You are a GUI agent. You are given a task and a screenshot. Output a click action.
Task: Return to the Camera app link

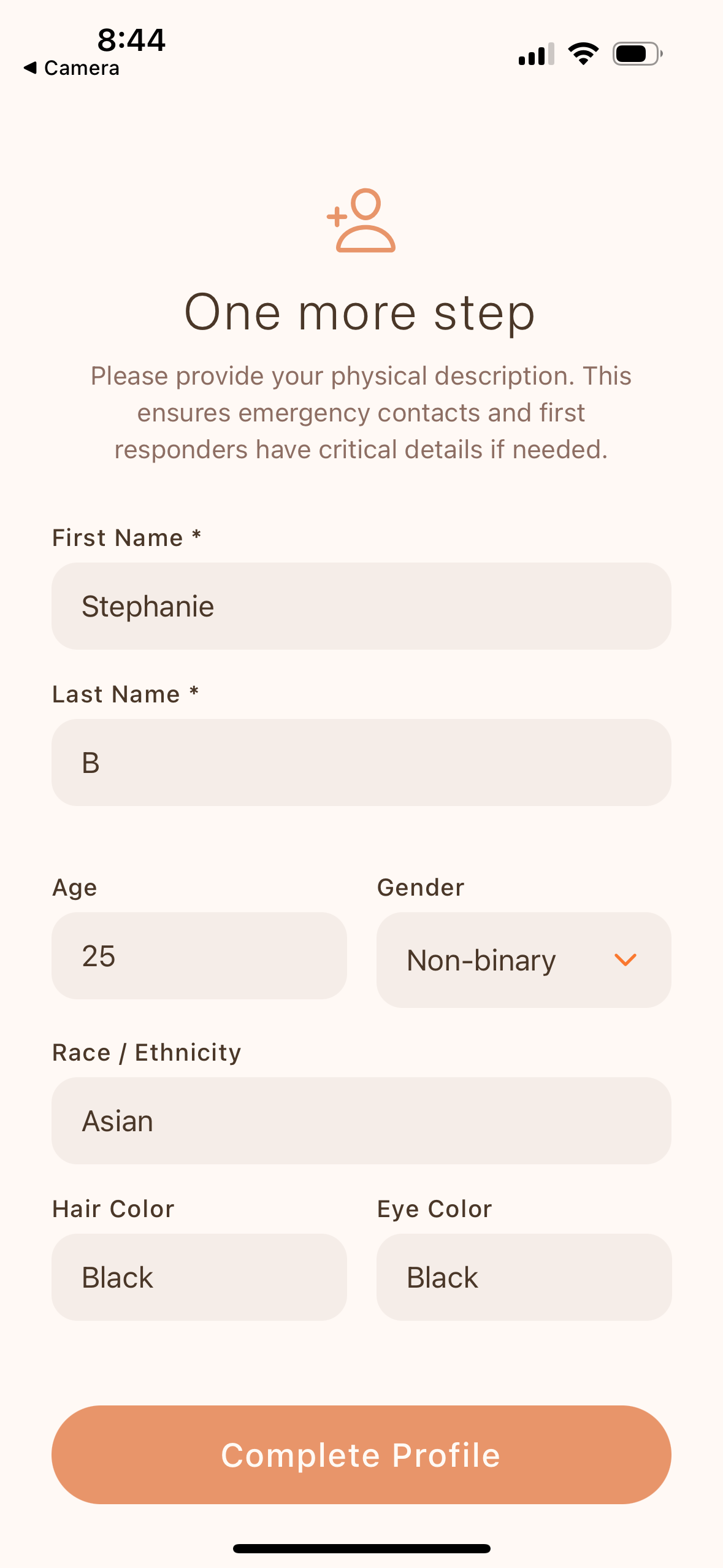81,68
